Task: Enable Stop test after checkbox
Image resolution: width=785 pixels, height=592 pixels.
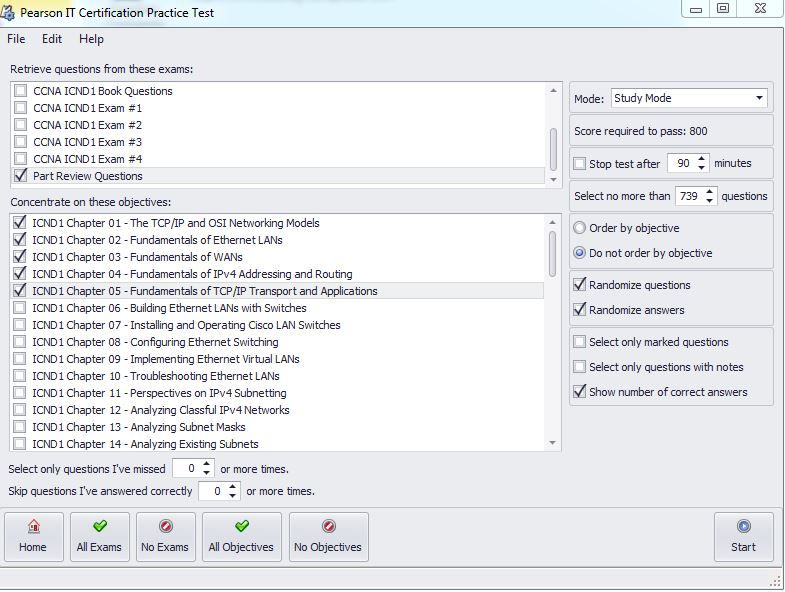Action: [x=579, y=164]
